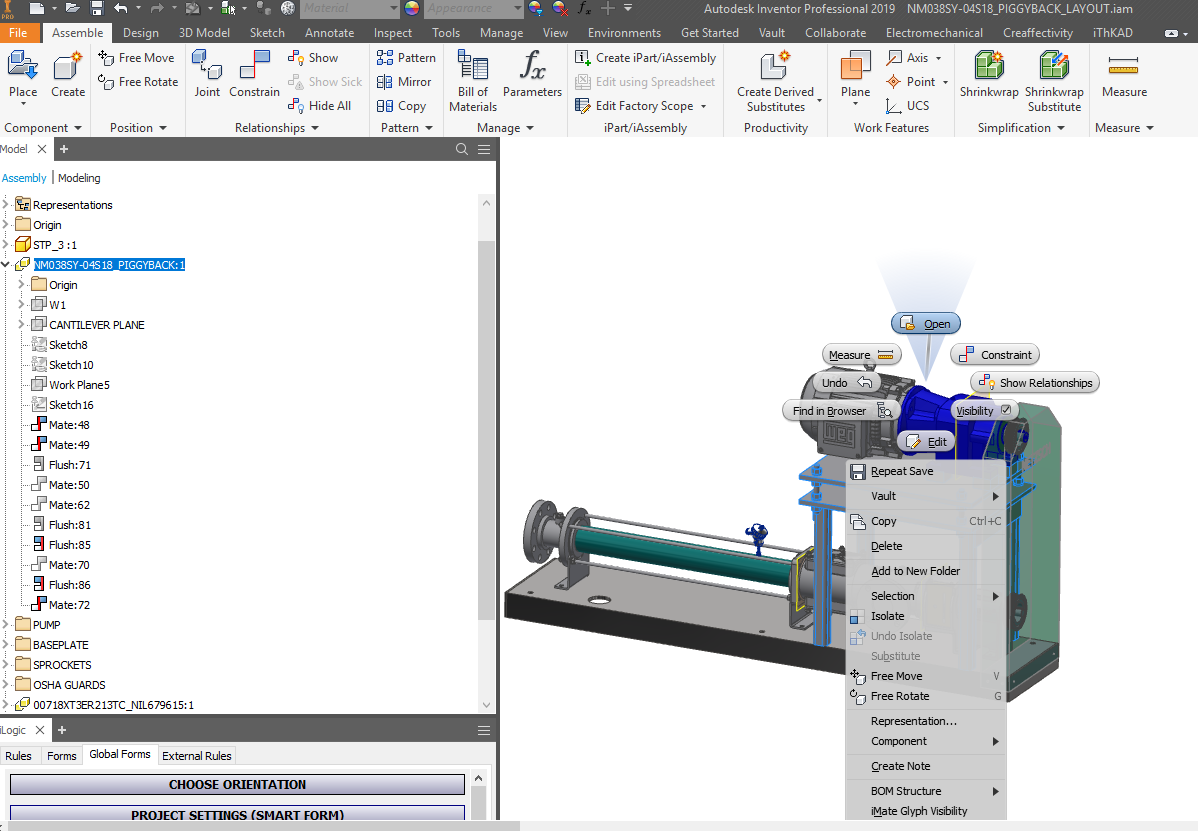Activate the Free Rotate tool in ribbon
1198x831 pixels.
138,82
